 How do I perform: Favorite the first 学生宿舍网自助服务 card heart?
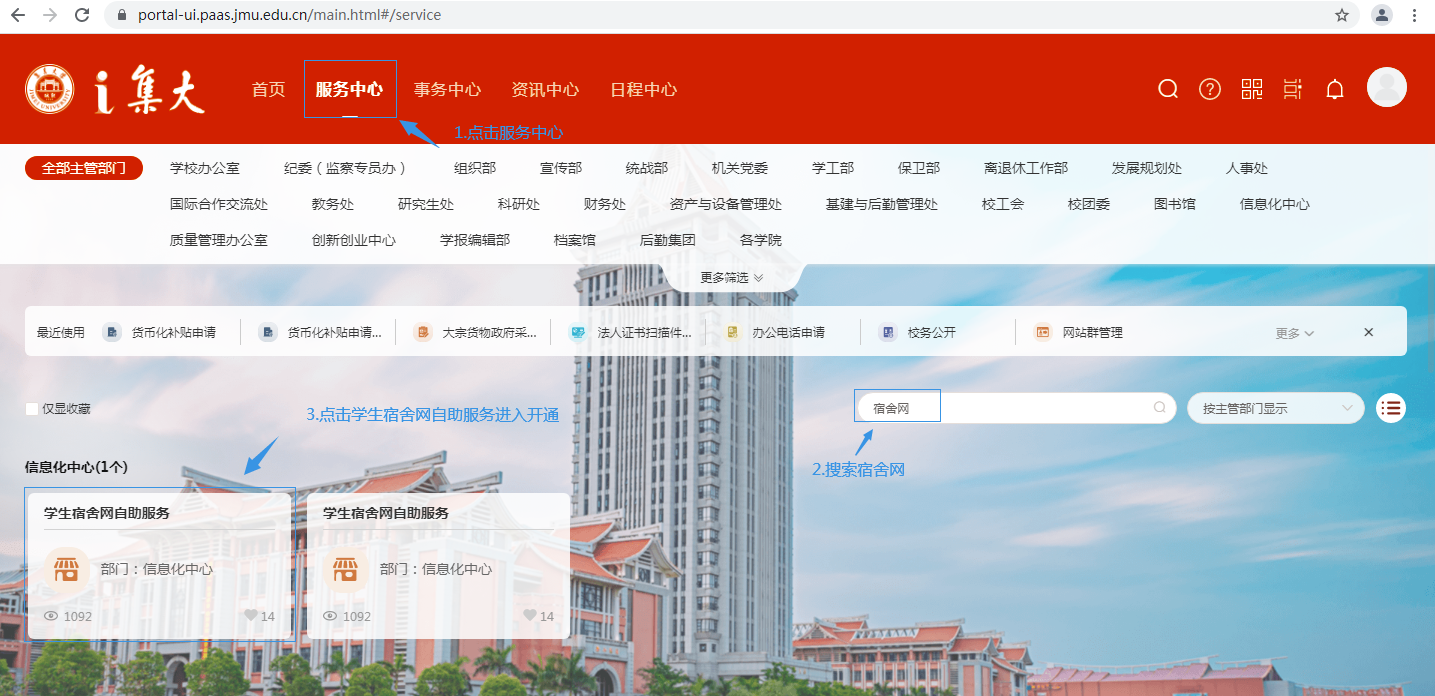(x=251, y=616)
